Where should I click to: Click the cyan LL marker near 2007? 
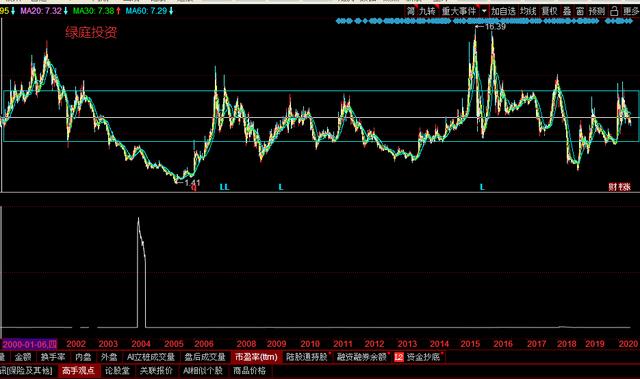pos(224,187)
